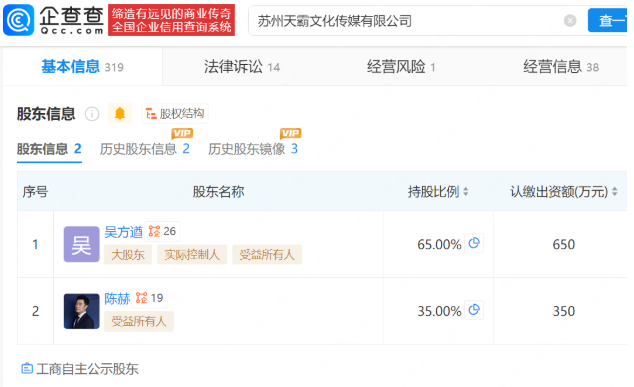Viewport: 634px width, 387px height.
Task: Click the pie chart icon beside 65.00%
Action: click(474, 243)
